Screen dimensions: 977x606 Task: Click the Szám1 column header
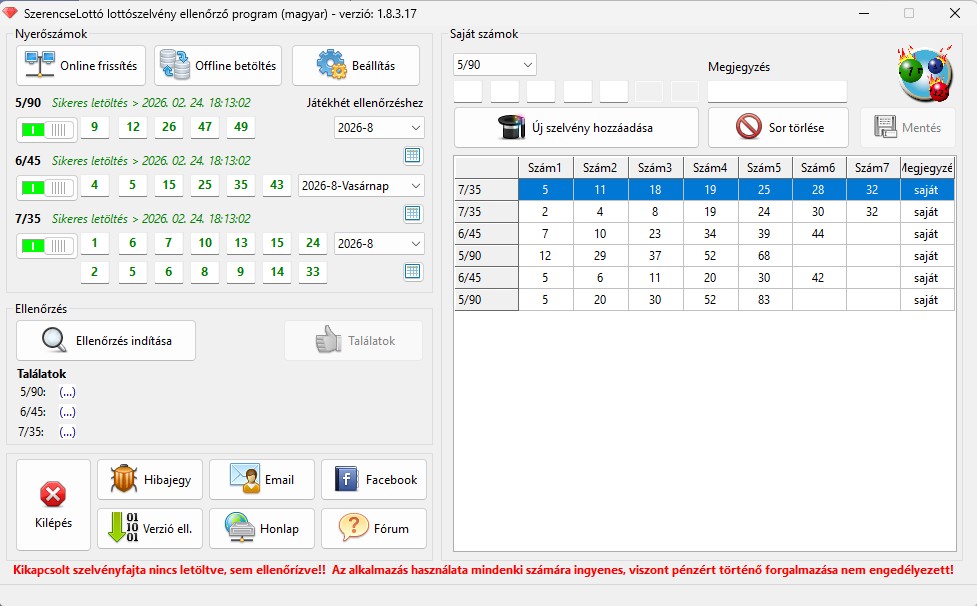pyautogui.click(x=546, y=167)
